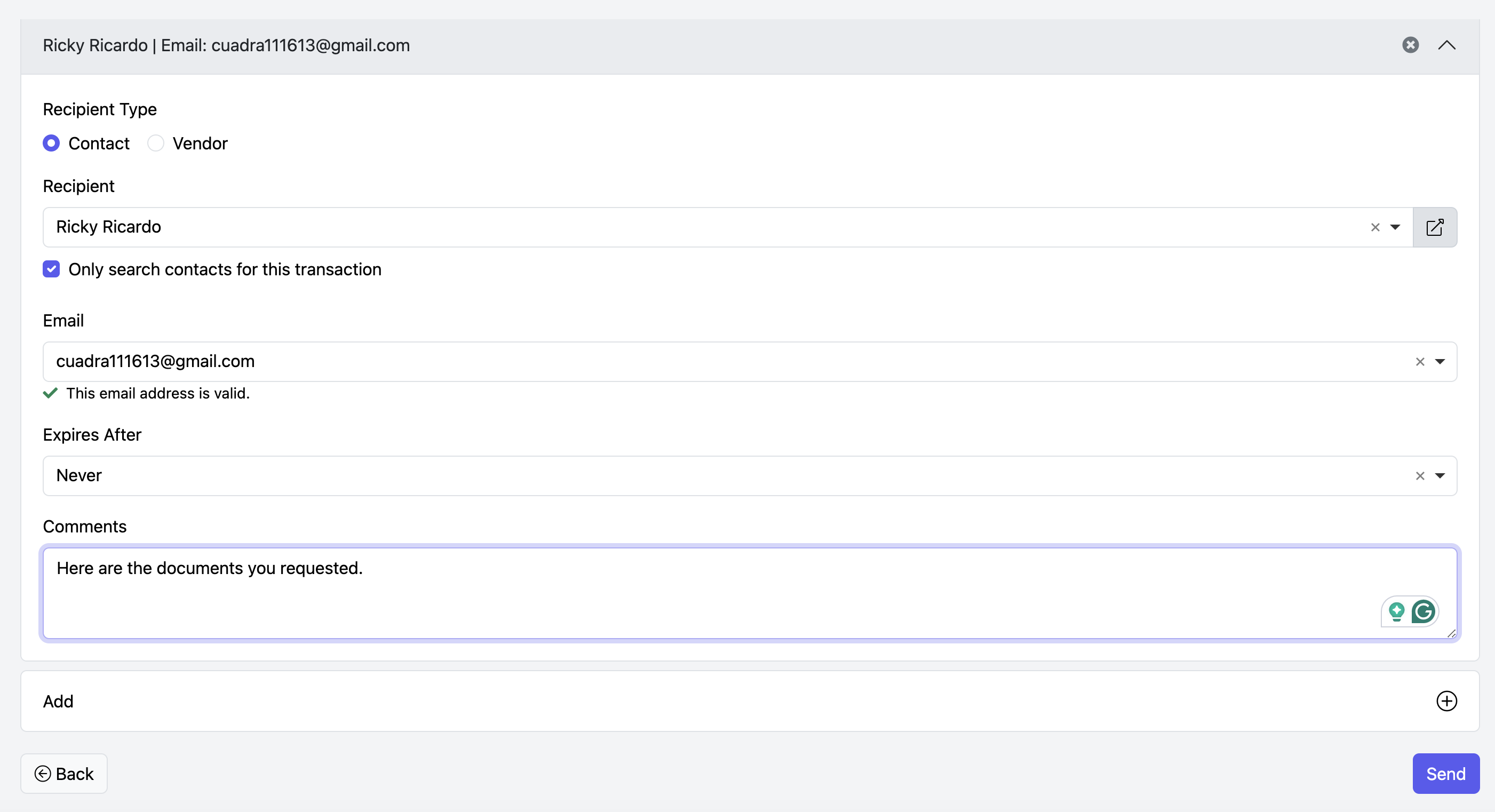Click the Add row label
Viewport: 1495px width, 812px height.
coord(58,701)
